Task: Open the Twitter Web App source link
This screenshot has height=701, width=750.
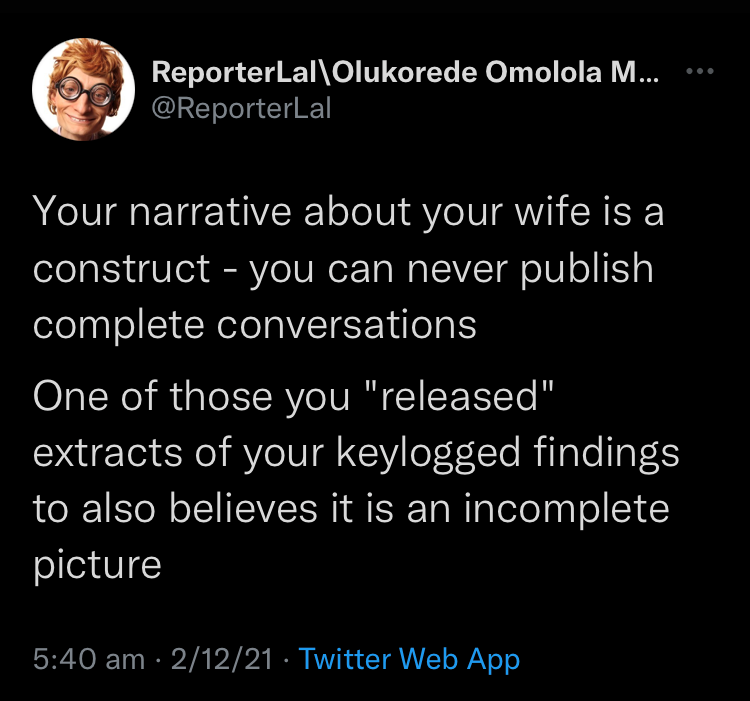Action: pyautogui.click(x=409, y=659)
